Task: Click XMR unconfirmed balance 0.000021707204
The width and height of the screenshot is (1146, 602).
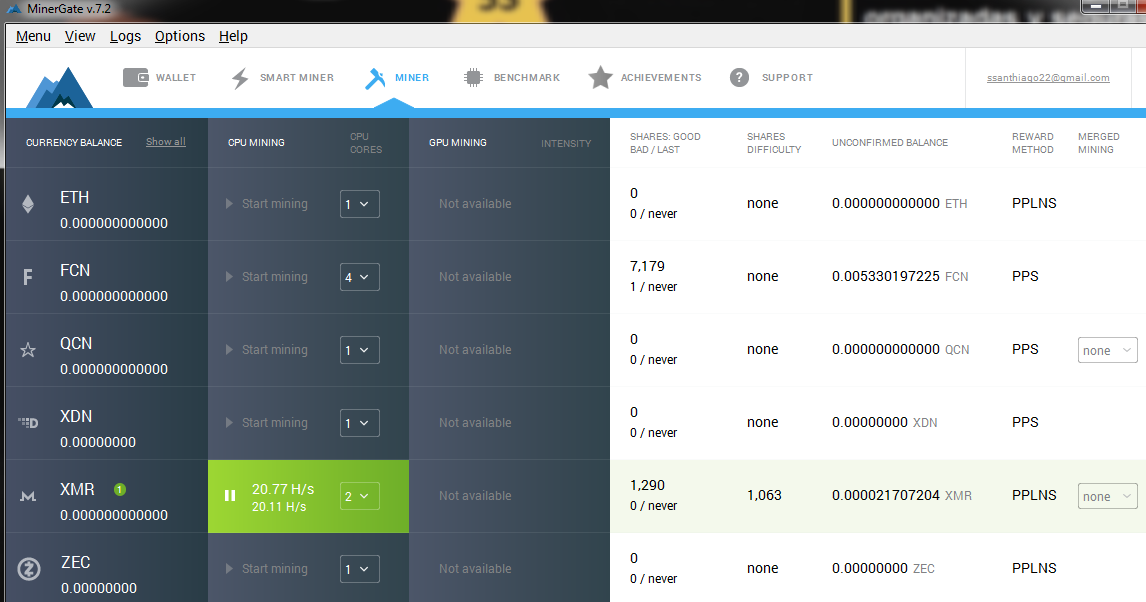Action: click(x=886, y=495)
